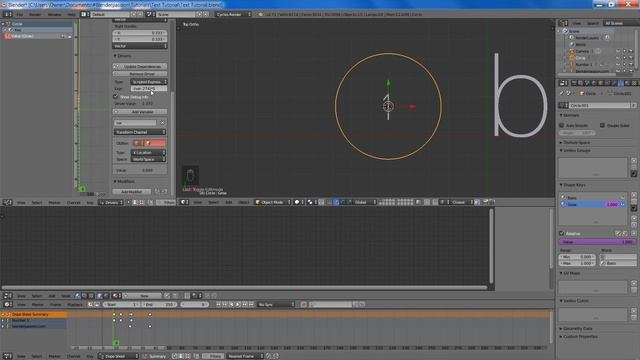Open the No Sync playback dropdown

point(276,304)
